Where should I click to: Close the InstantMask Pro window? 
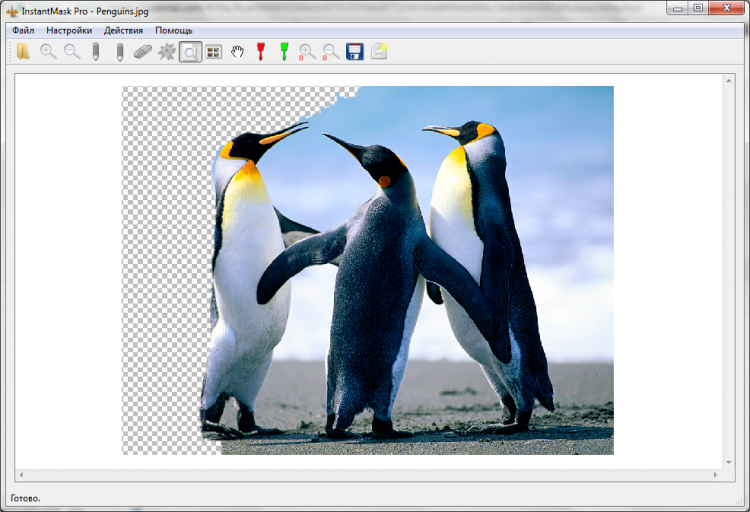pos(727,8)
